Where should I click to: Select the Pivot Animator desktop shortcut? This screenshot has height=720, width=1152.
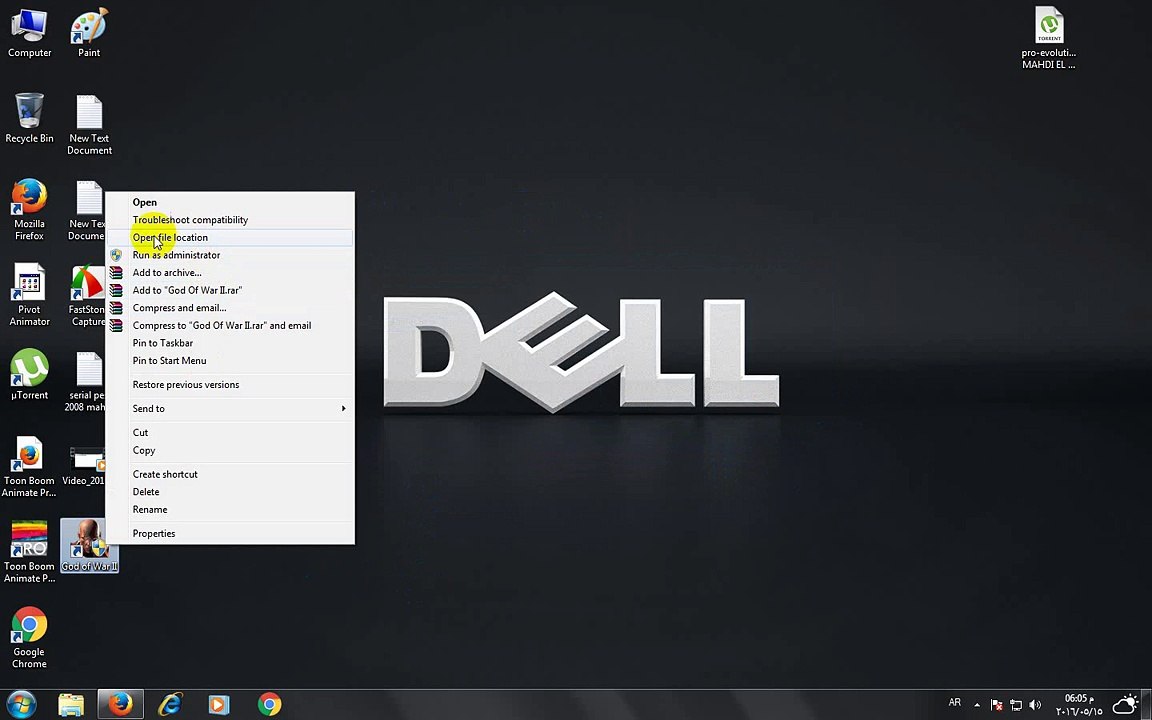[x=29, y=295]
